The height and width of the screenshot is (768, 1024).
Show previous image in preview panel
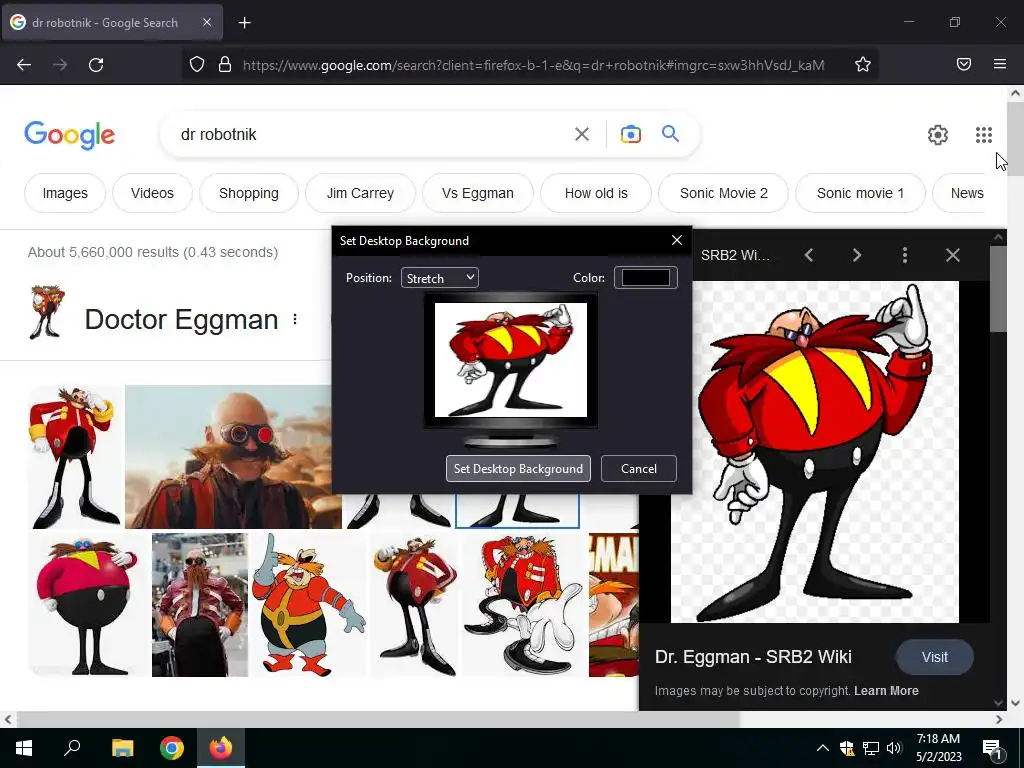[x=809, y=255]
